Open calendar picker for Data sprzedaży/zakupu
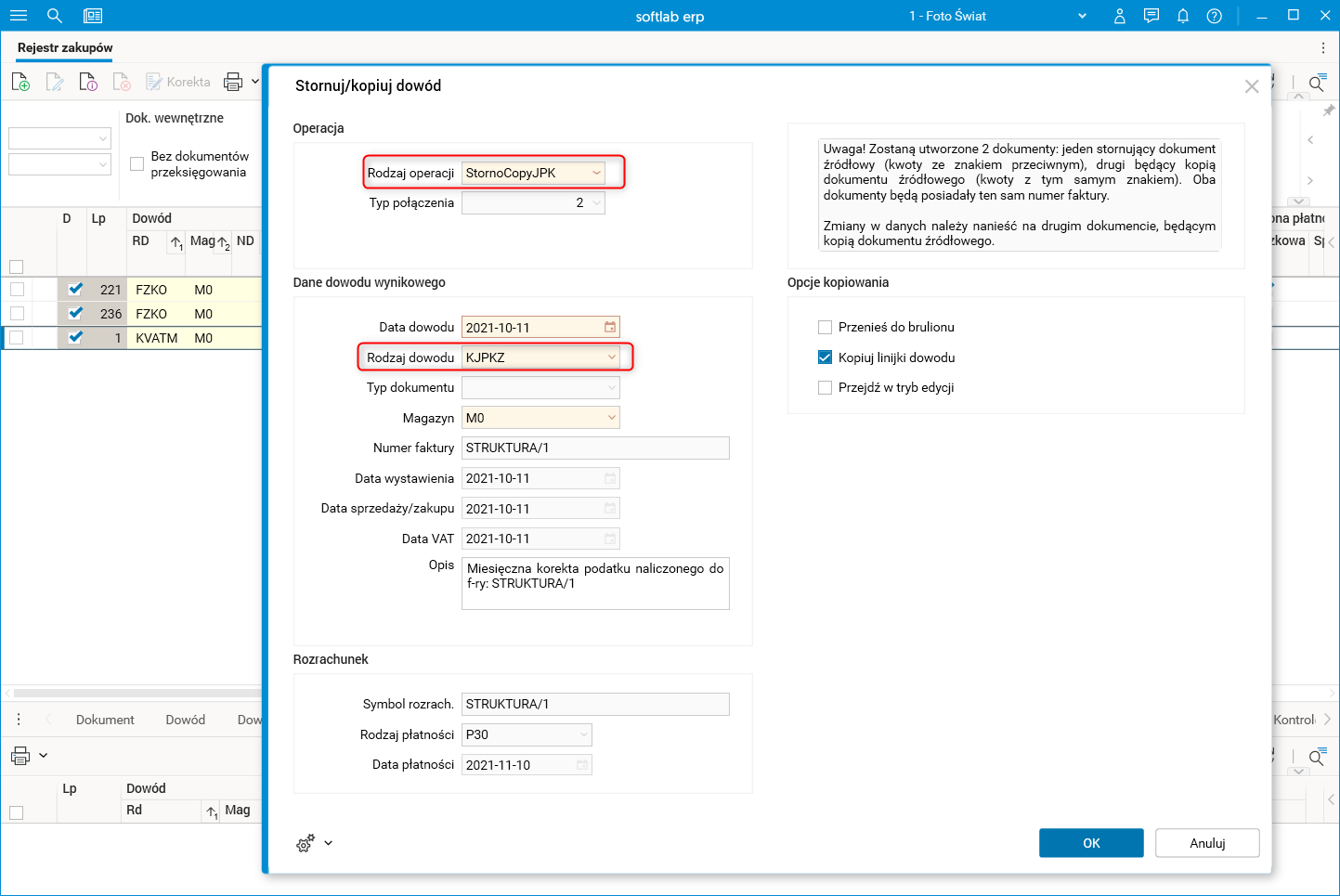1340x896 pixels. pos(610,509)
